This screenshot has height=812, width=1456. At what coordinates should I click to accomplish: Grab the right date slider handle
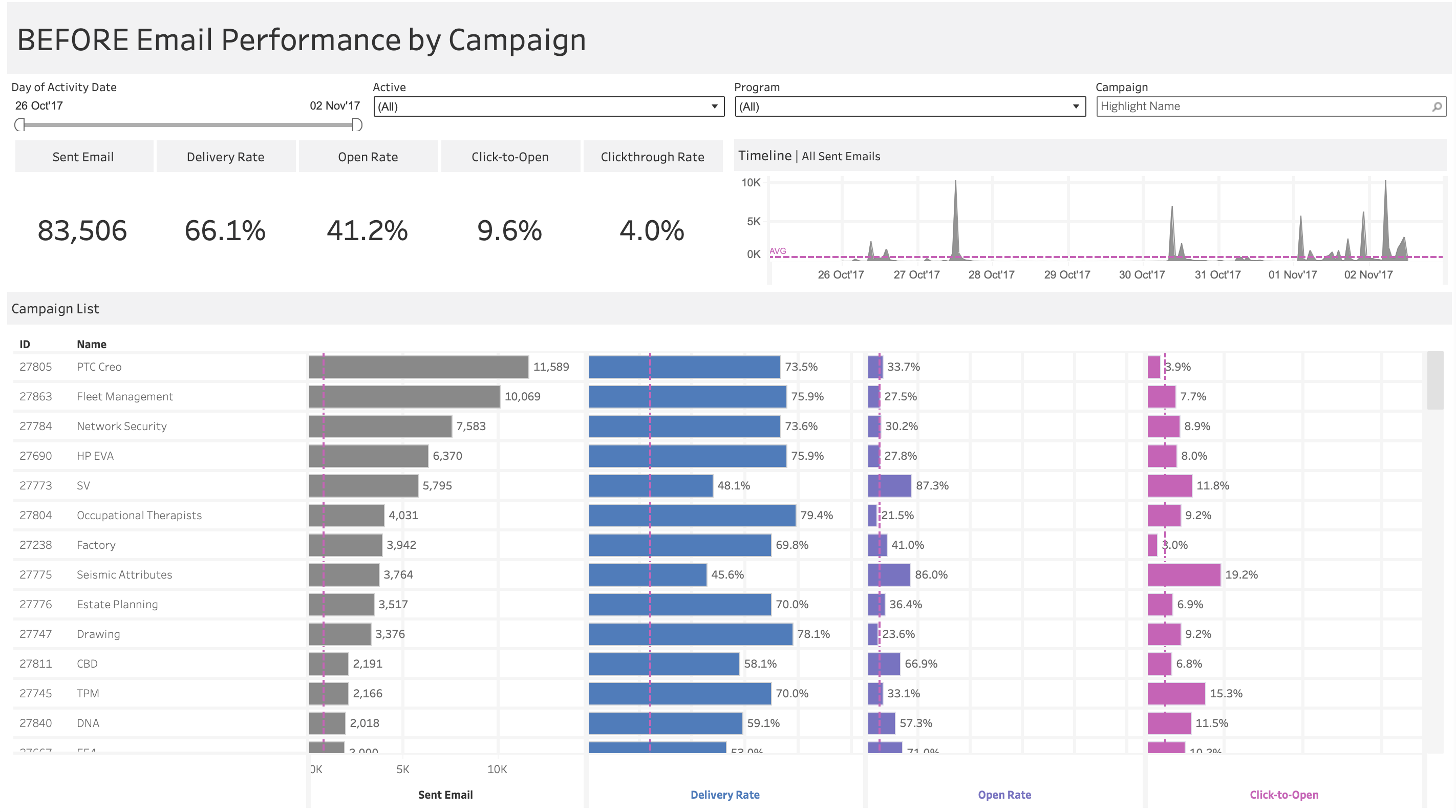point(357,125)
